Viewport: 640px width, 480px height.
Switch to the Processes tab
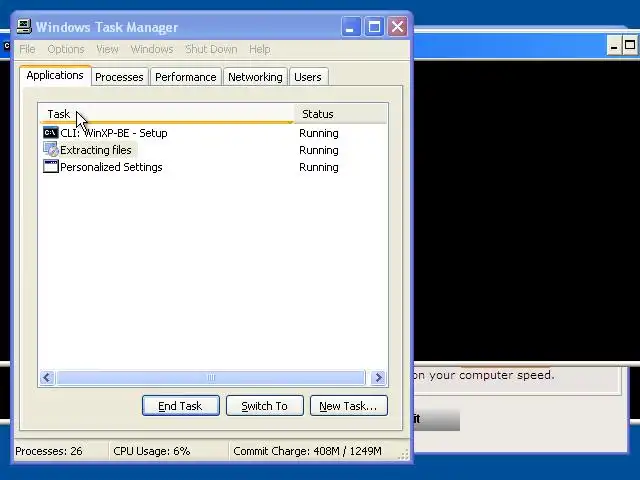119,77
